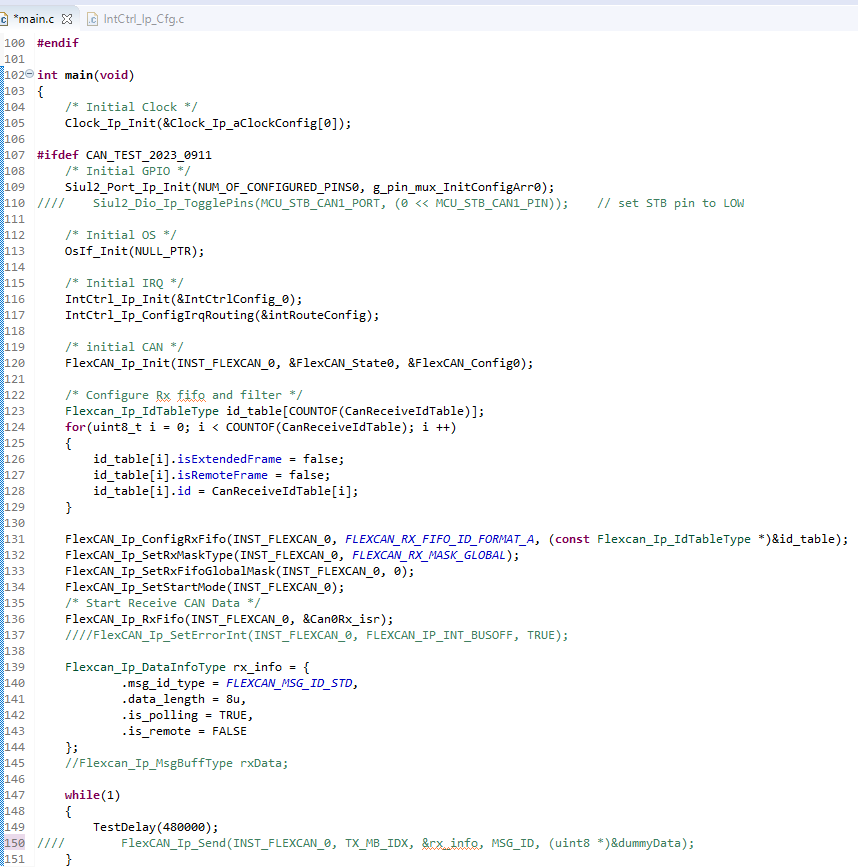Image resolution: width=858 pixels, height=867 pixels.
Task: Click the #endif directive
Action: 57,43
